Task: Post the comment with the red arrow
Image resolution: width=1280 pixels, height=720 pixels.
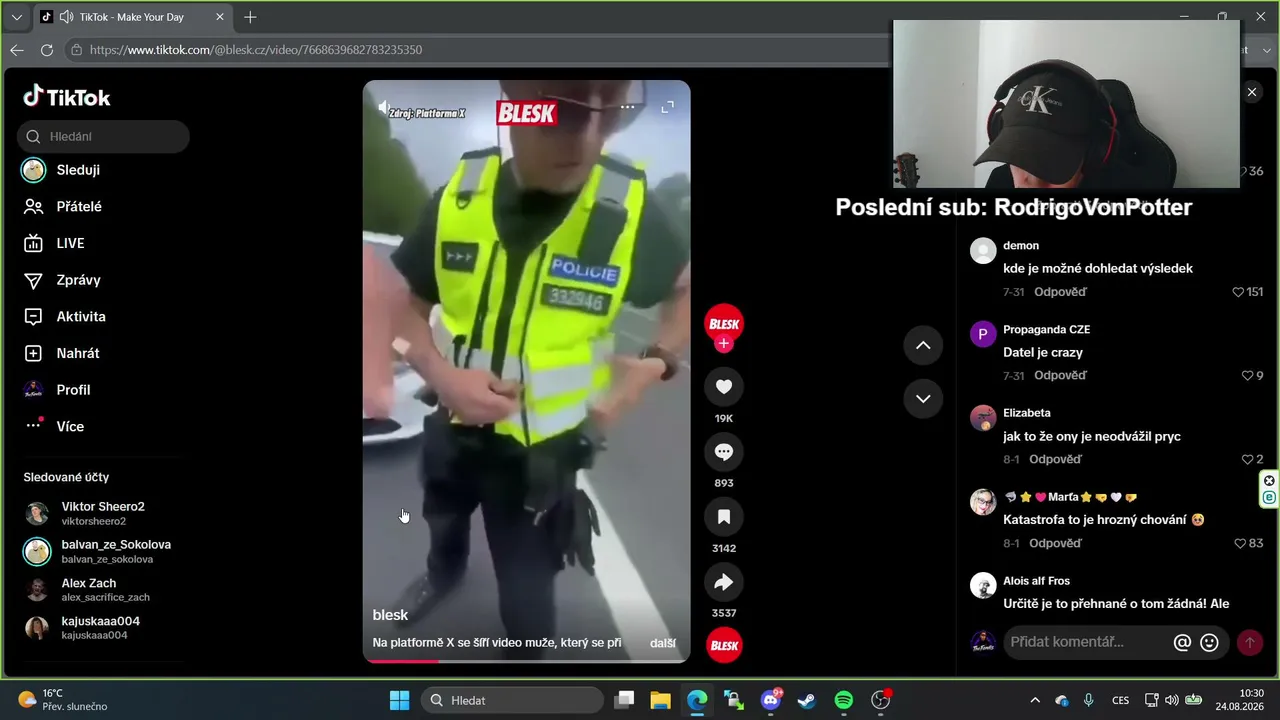Action: pos(1249,643)
